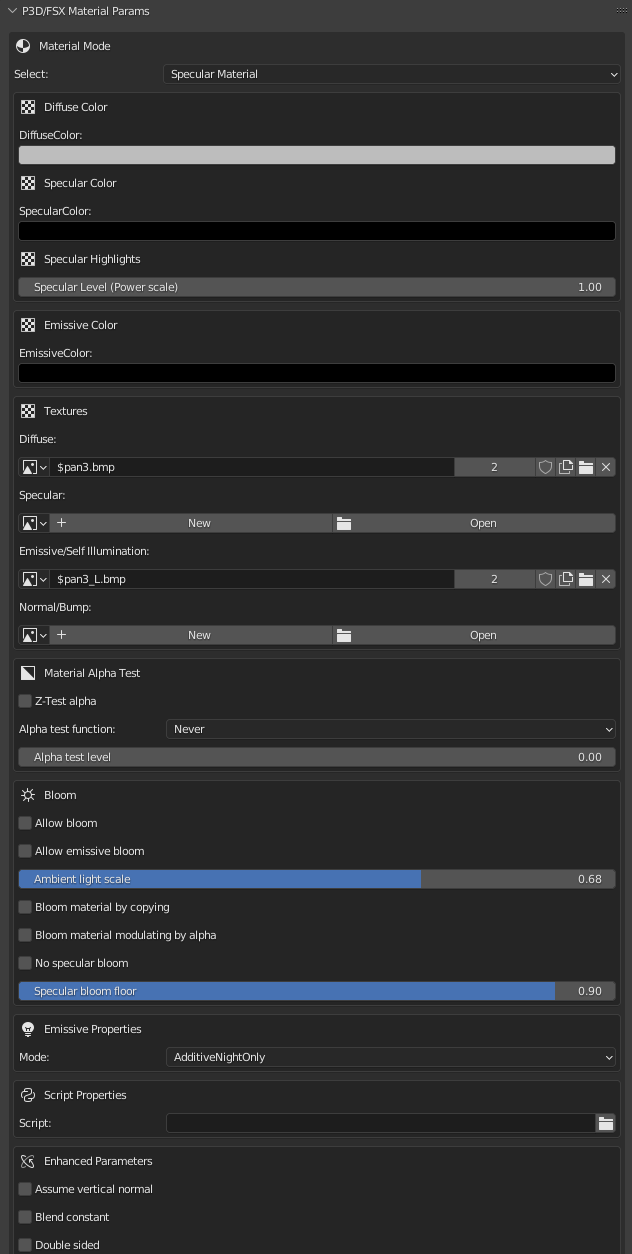Click the DiffuseColor swatch
Image resolution: width=632 pixels, height=1254 pixels.
316,155
